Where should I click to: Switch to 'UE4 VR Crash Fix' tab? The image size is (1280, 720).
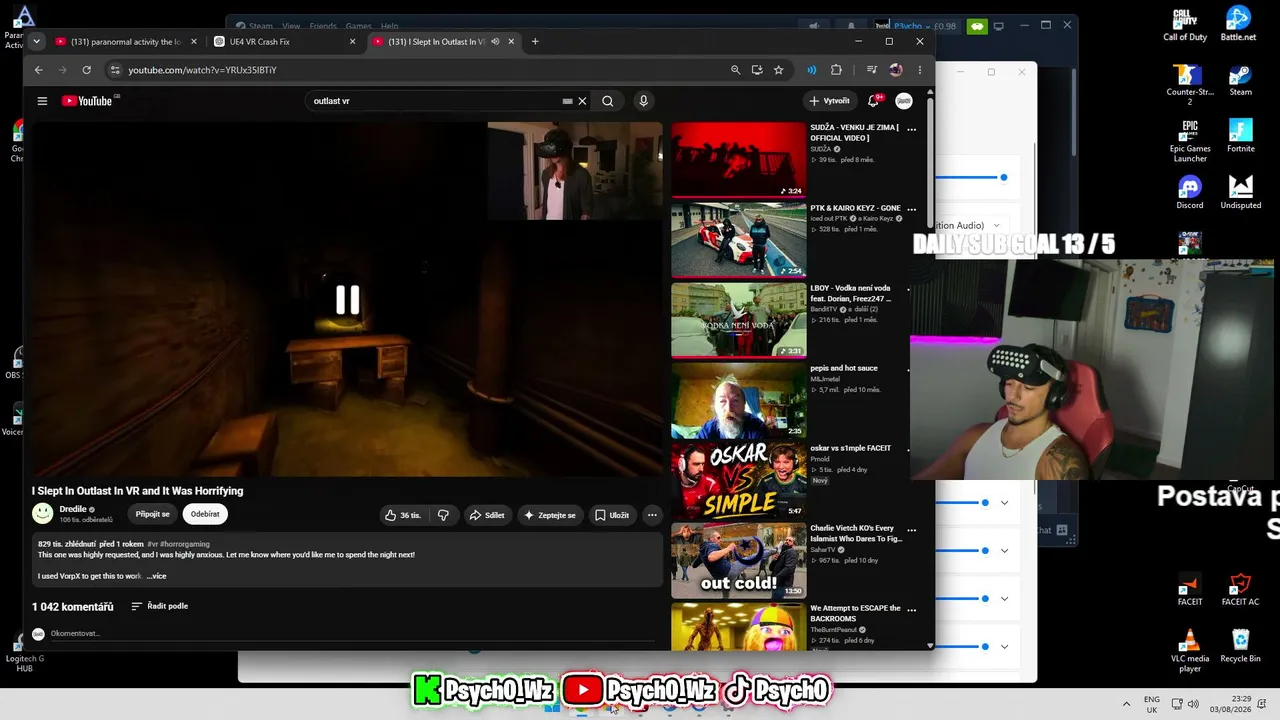coord(285,41)
